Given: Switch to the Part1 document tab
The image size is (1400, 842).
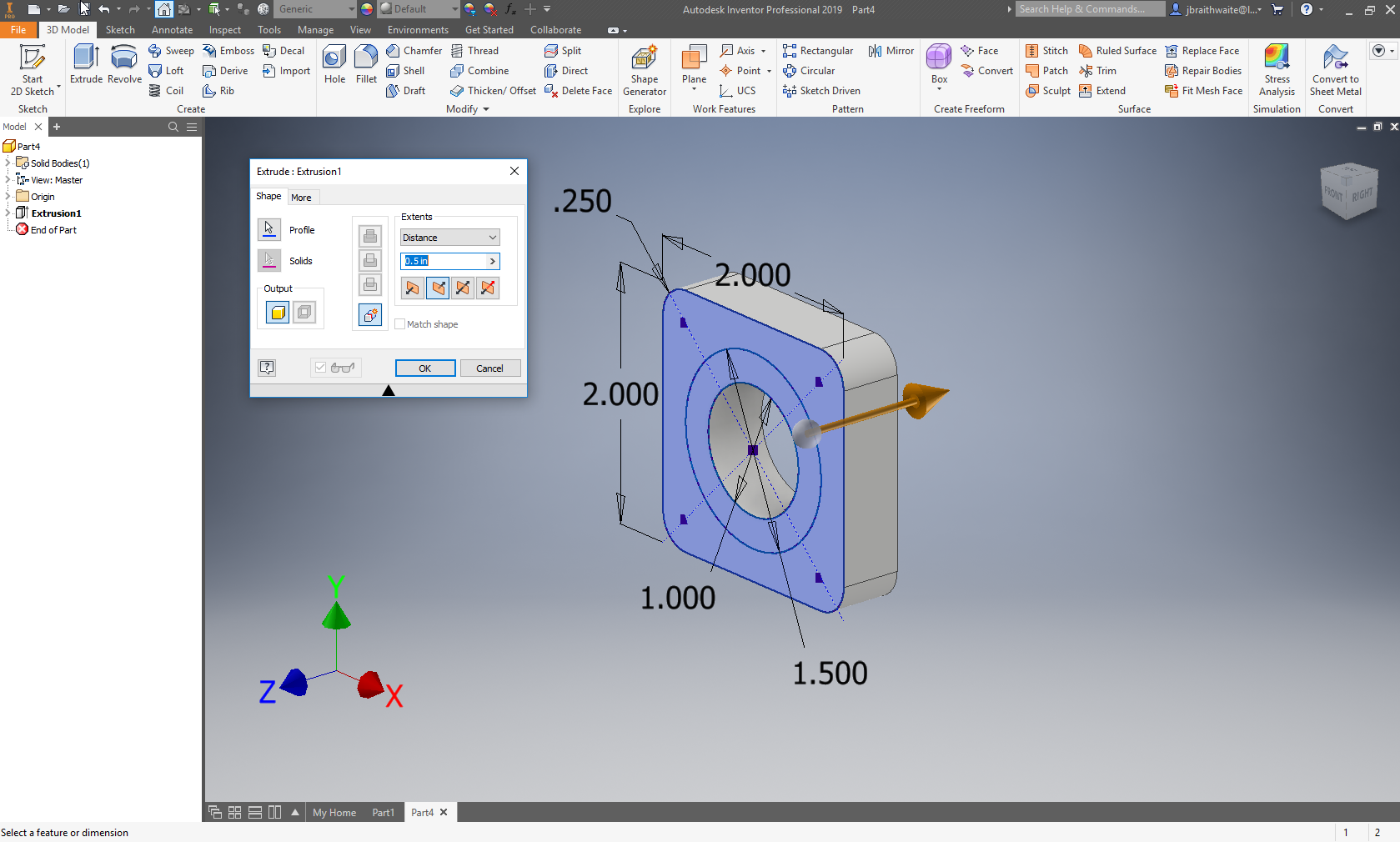Looking at the screenshot, I should click(x=384, y=813).
